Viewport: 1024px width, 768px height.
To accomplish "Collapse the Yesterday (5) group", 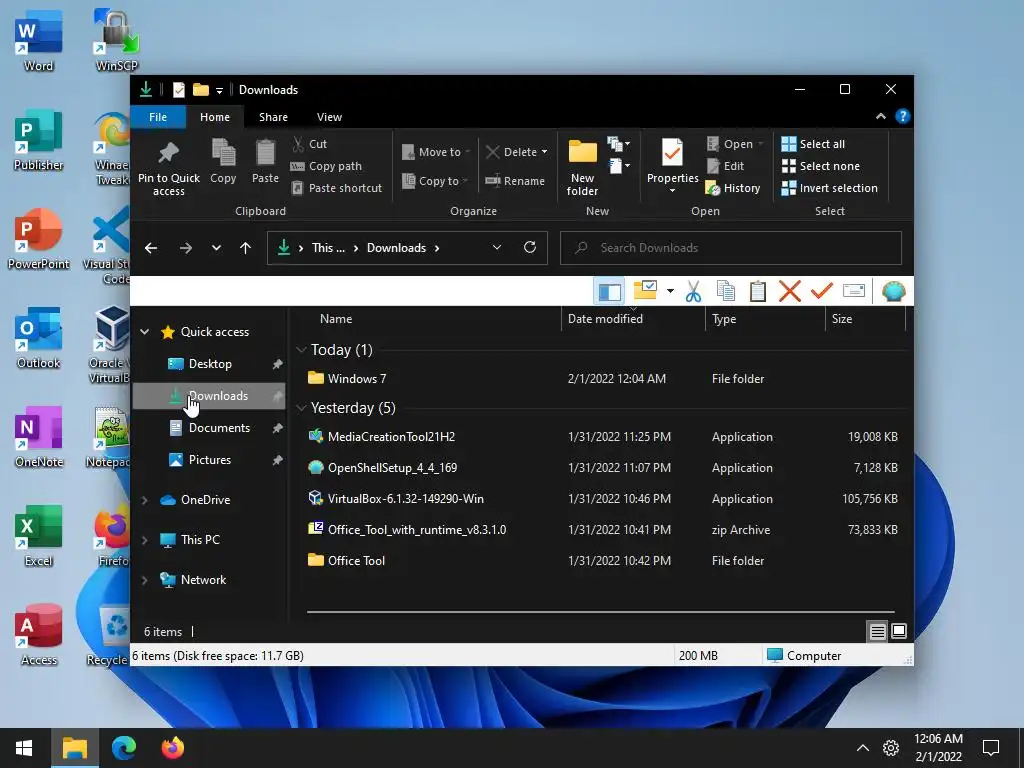I will (301, 408).
